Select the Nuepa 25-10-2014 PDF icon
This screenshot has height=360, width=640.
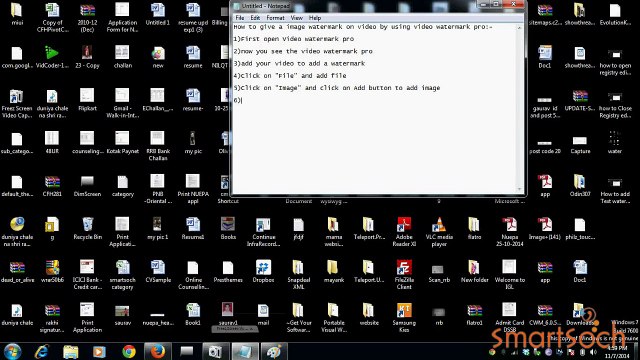[509, 232]
